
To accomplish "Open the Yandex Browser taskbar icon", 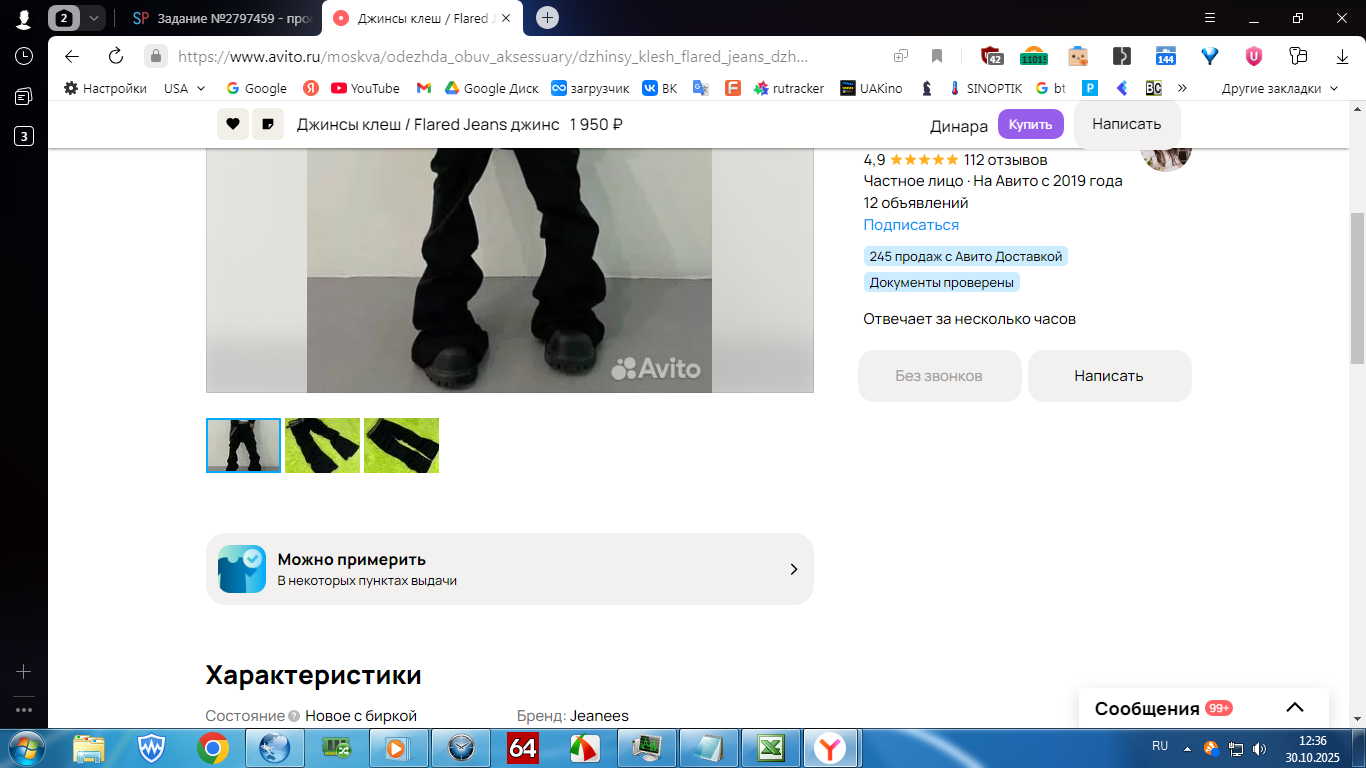I will [x=829, y=747].
